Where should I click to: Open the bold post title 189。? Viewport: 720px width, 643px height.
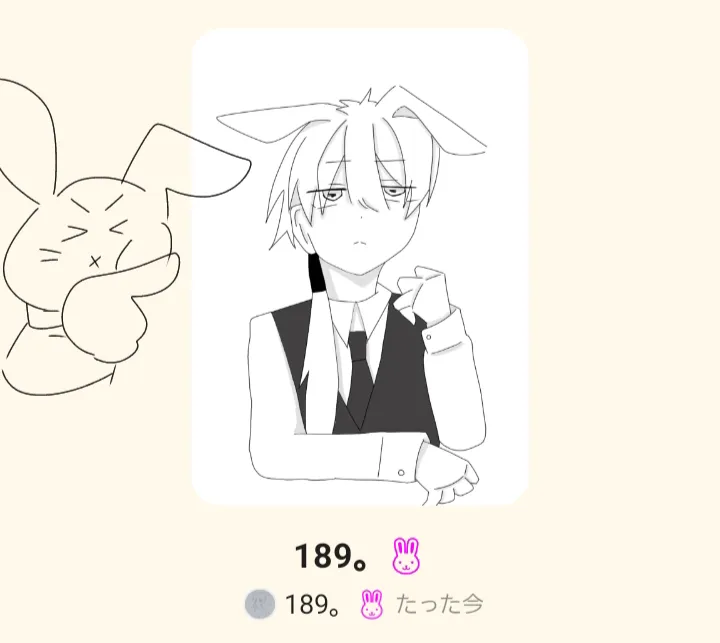tap(331, 556)
